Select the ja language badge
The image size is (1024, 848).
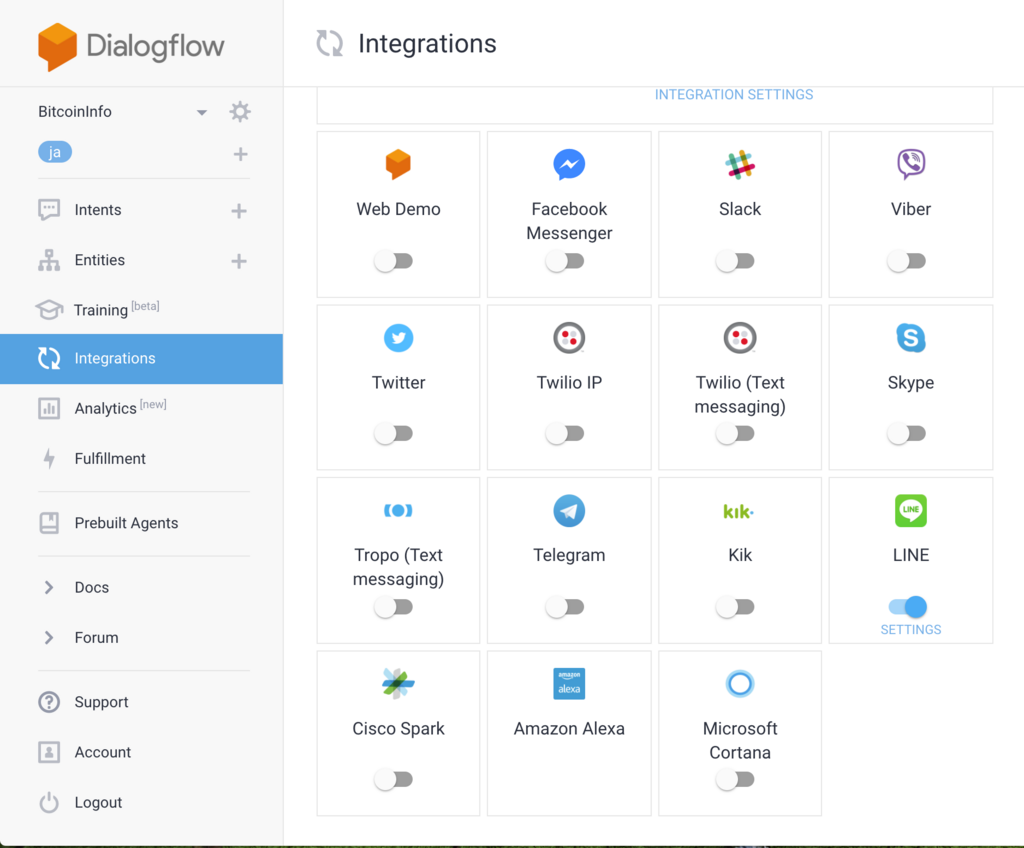(55, 152)
